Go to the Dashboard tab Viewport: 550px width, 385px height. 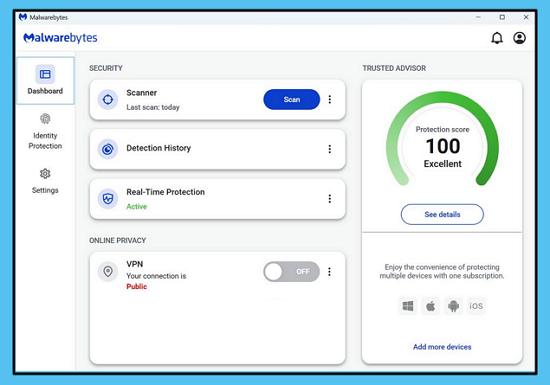coord(45,81)
